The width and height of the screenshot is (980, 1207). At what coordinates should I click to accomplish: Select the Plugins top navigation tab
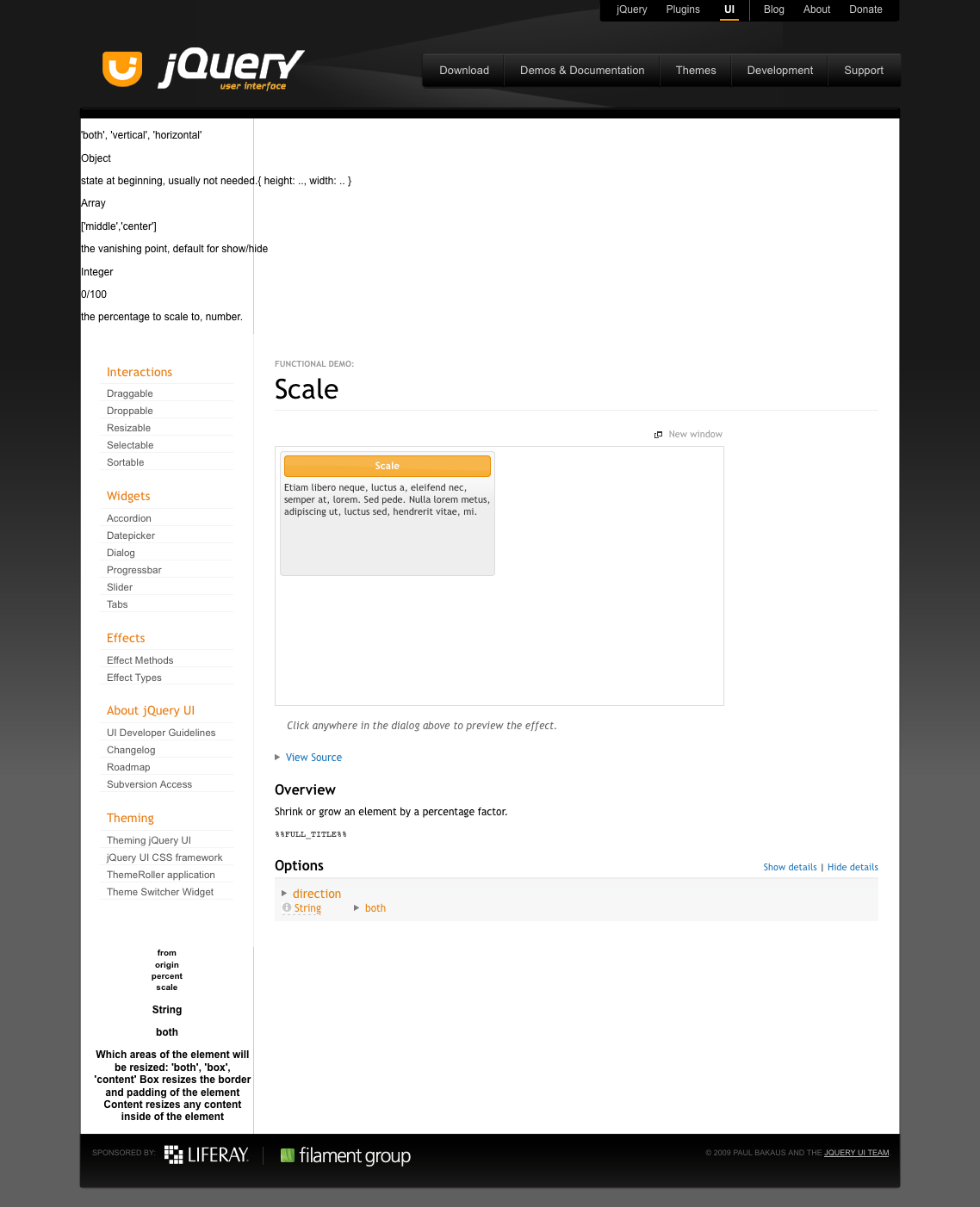683,9
